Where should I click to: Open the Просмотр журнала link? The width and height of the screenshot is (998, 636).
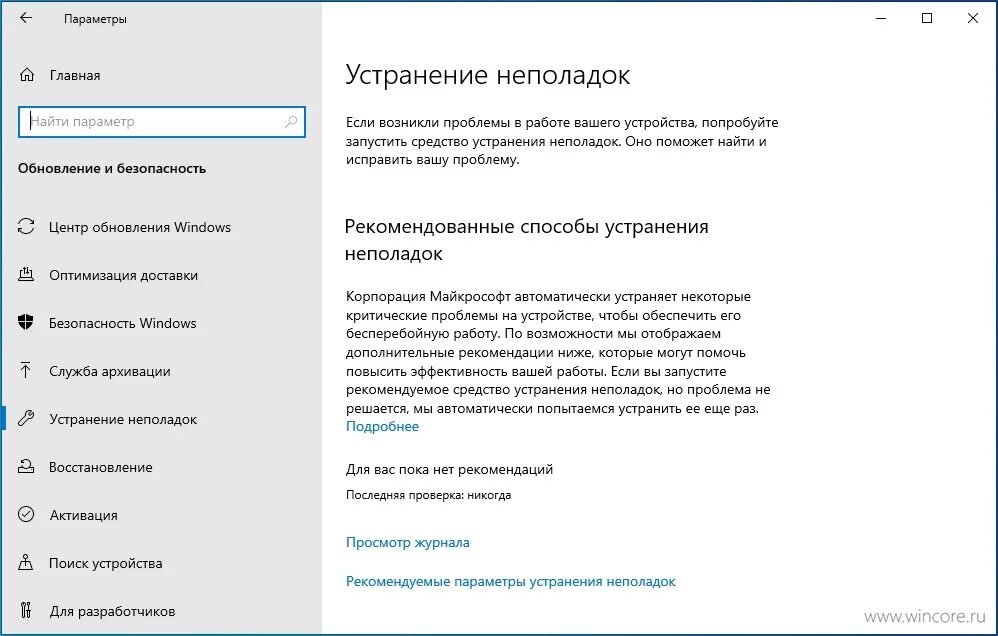coord(407,542)
